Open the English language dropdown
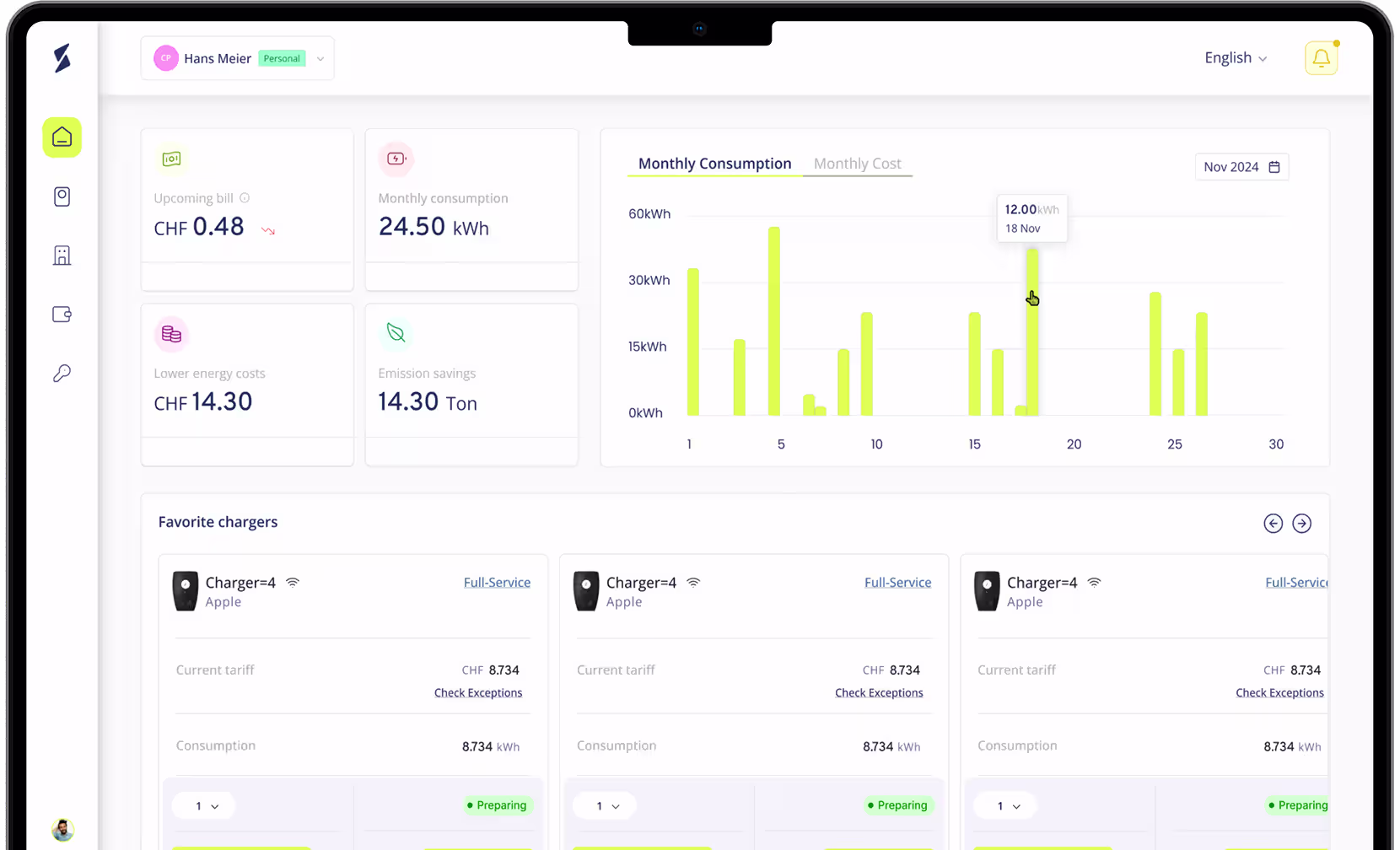Viewport: 1400px width, 850px height. (x=1236, y=58)
